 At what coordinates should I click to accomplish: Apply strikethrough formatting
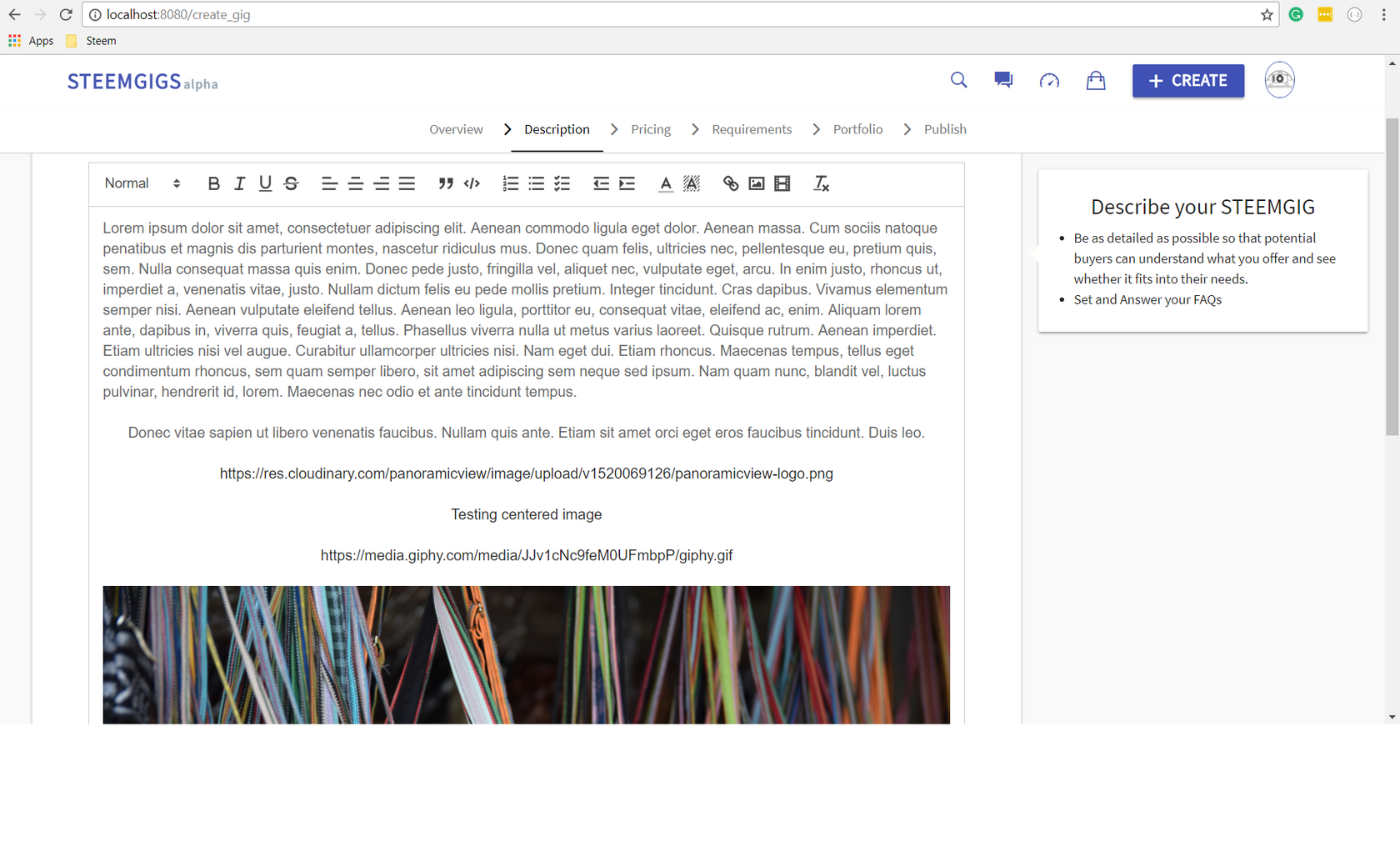tap(291, 183)
